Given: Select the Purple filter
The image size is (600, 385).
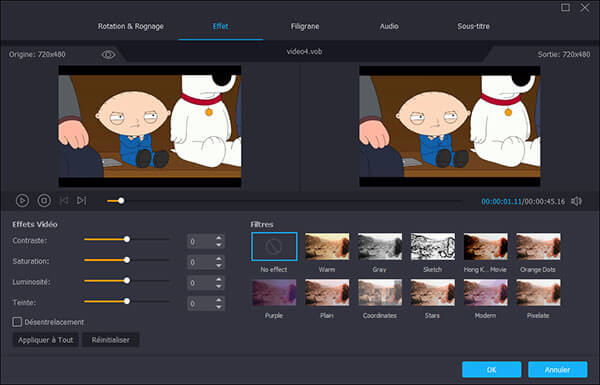Looking at the screenshot, I should click(x=274, y=292).
